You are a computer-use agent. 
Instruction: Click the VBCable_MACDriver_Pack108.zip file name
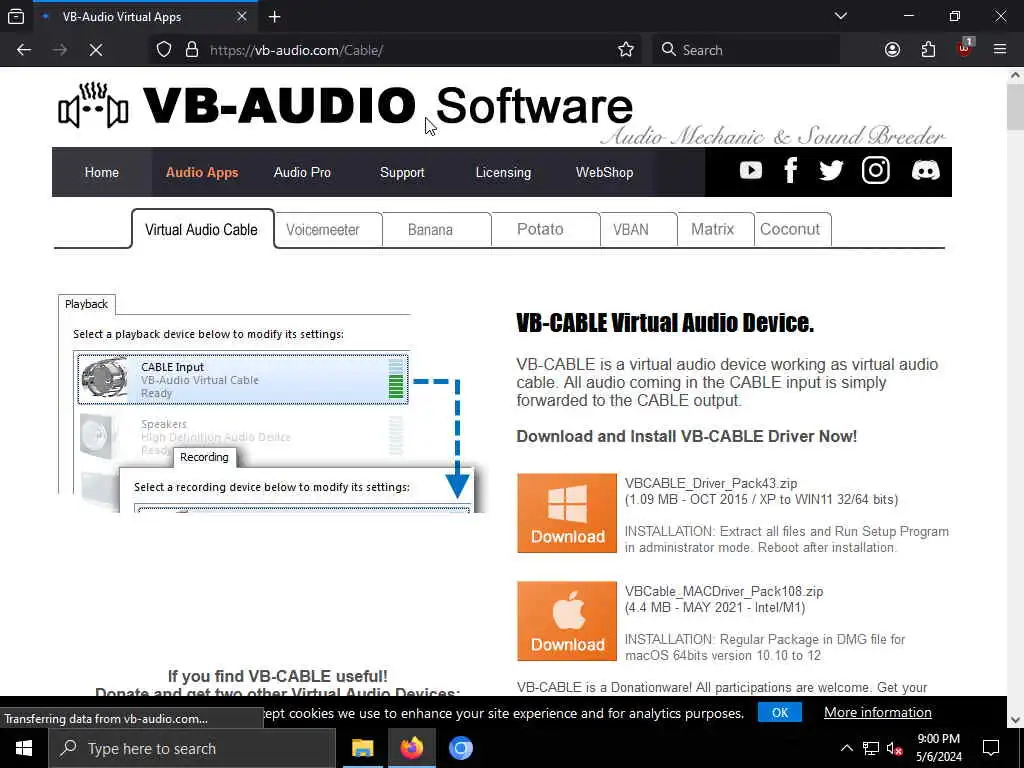point(724,591)
